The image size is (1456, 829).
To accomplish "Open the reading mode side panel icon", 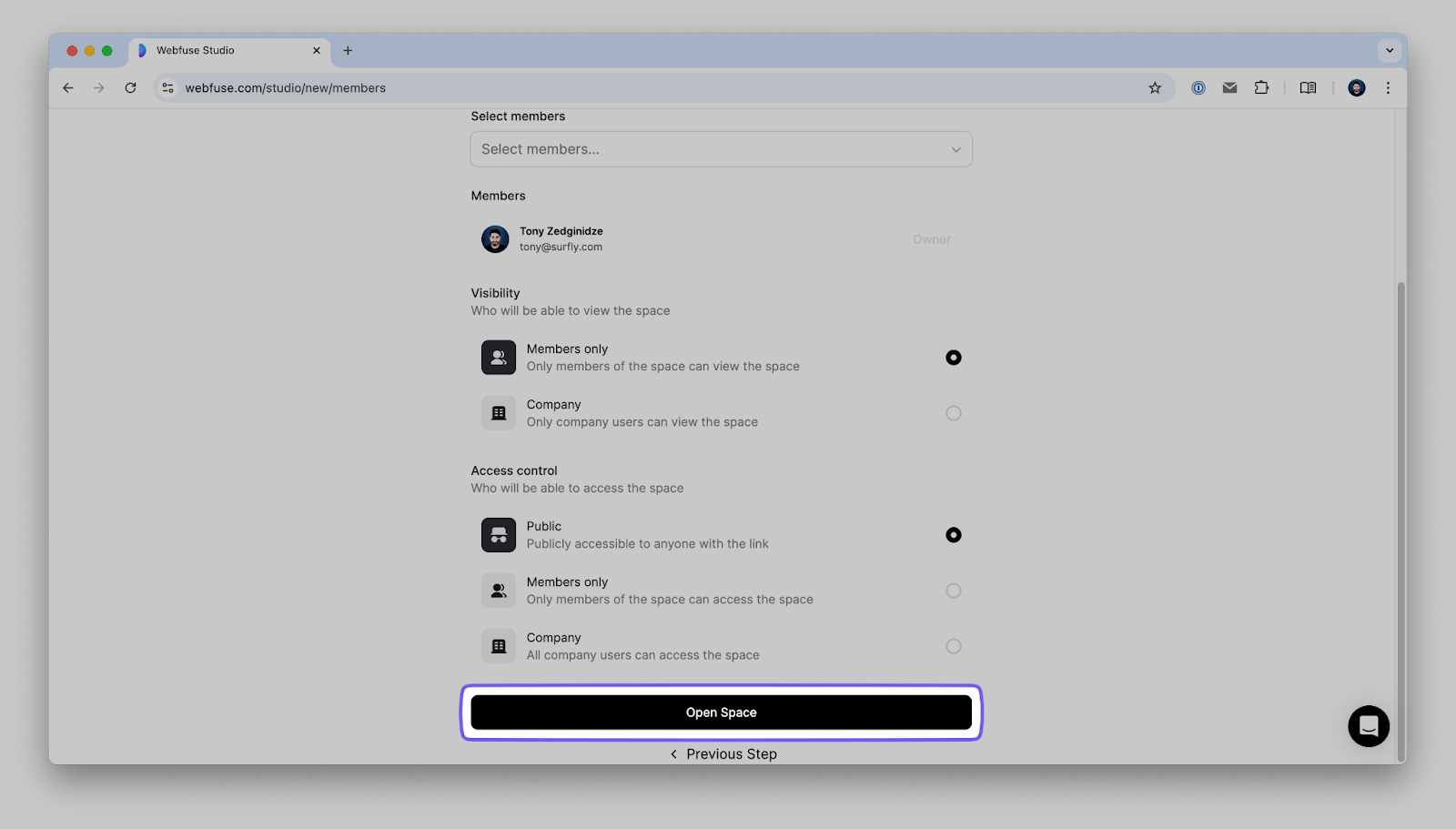I will 1308,88.
